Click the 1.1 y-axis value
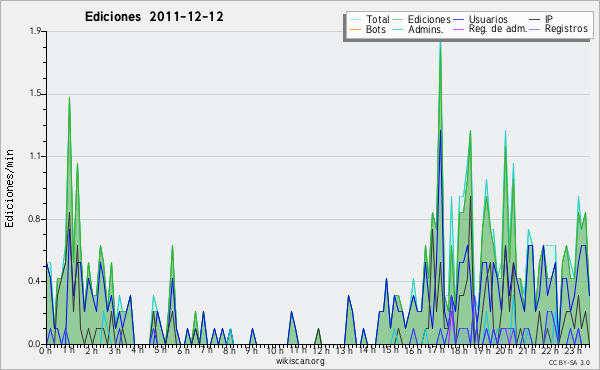This screenshot has height=370, width=600. tap(35, 156)
